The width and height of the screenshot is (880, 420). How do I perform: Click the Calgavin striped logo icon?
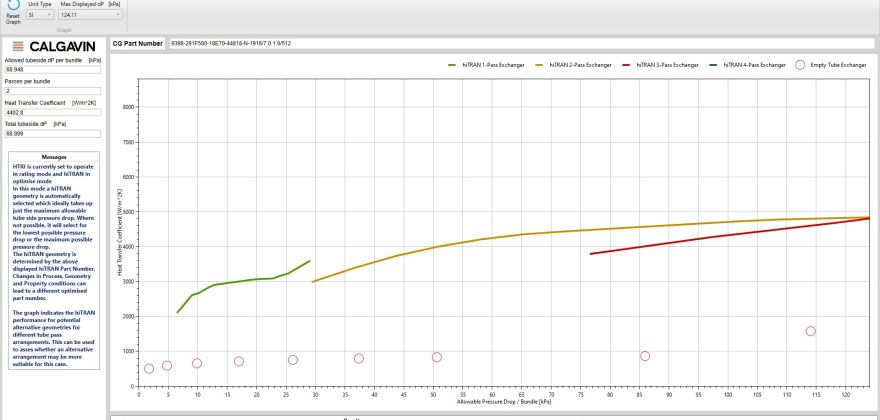coord(18,47)
